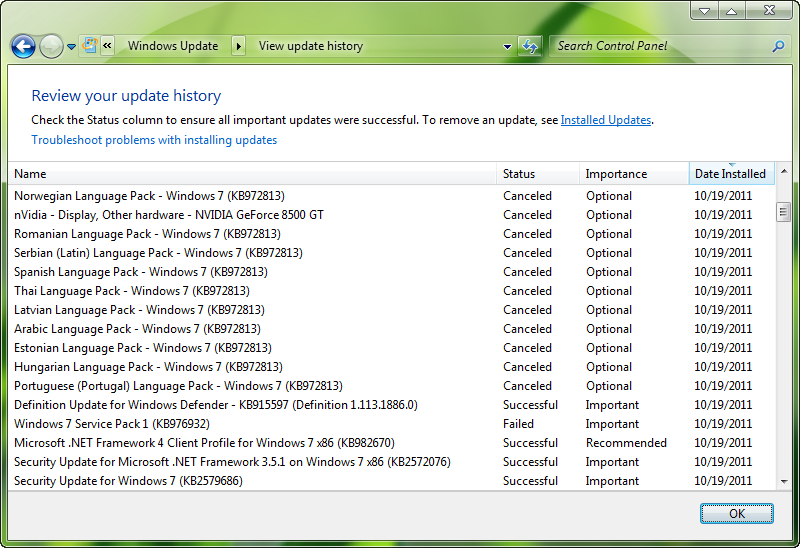Screen dimensions: 800x548
Task: Select Thai Language Pack row
Action: click(392, 291)
